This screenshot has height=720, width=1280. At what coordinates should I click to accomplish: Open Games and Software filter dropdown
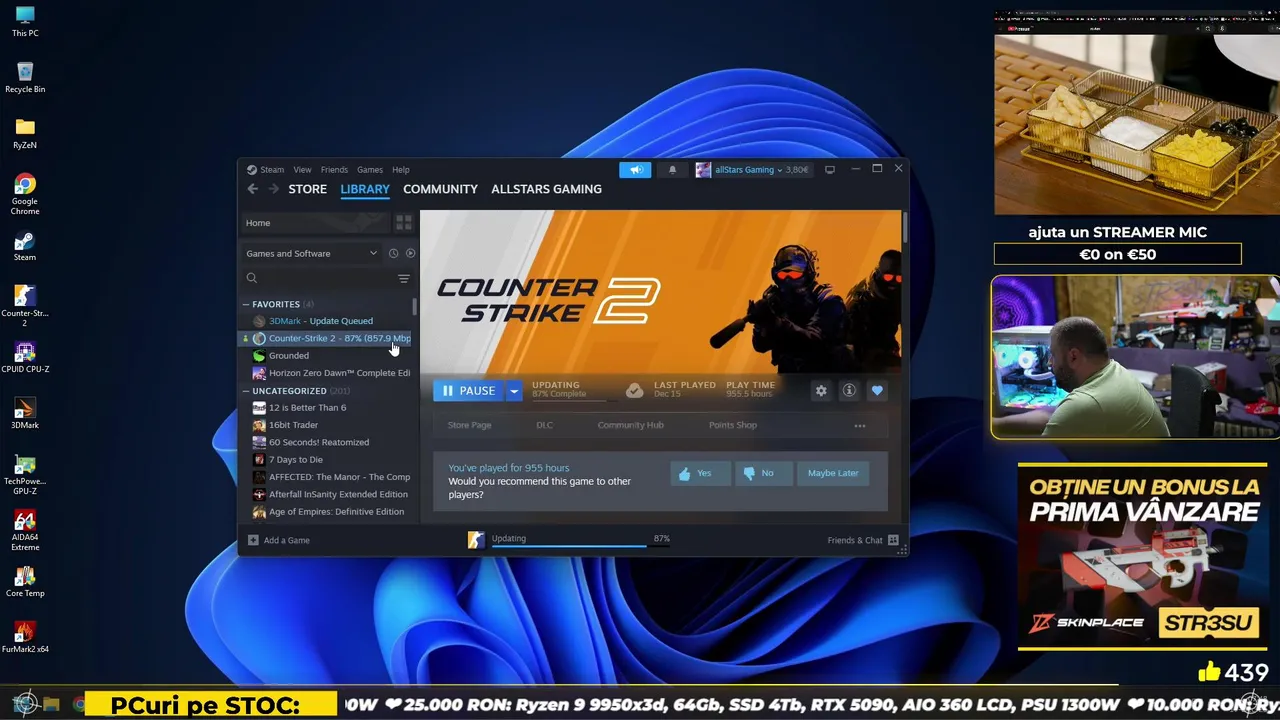point(312,253)
